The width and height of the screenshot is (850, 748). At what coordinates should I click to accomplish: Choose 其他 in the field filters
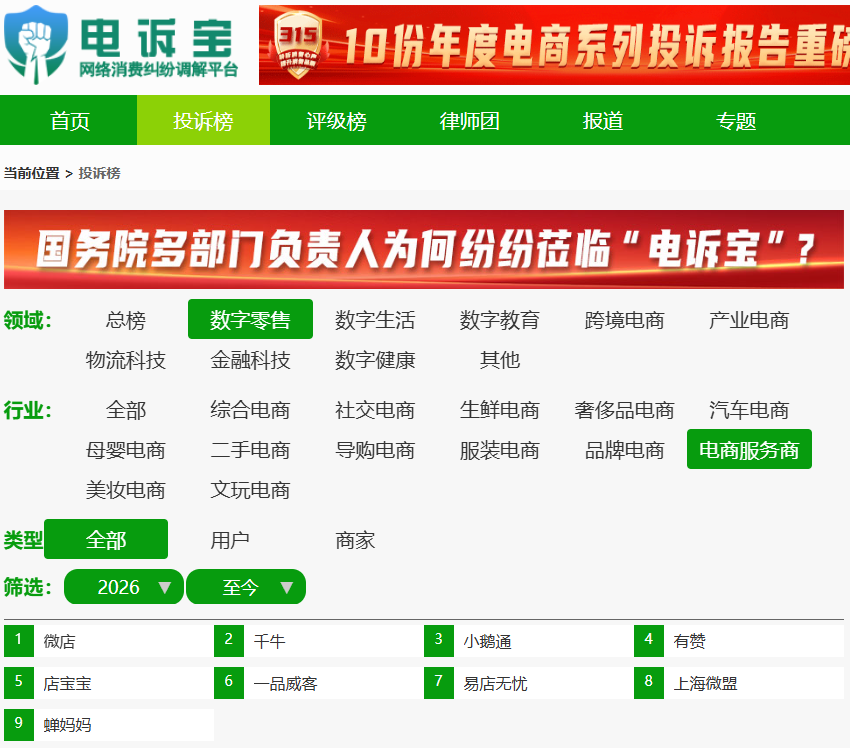coord(500,360)
